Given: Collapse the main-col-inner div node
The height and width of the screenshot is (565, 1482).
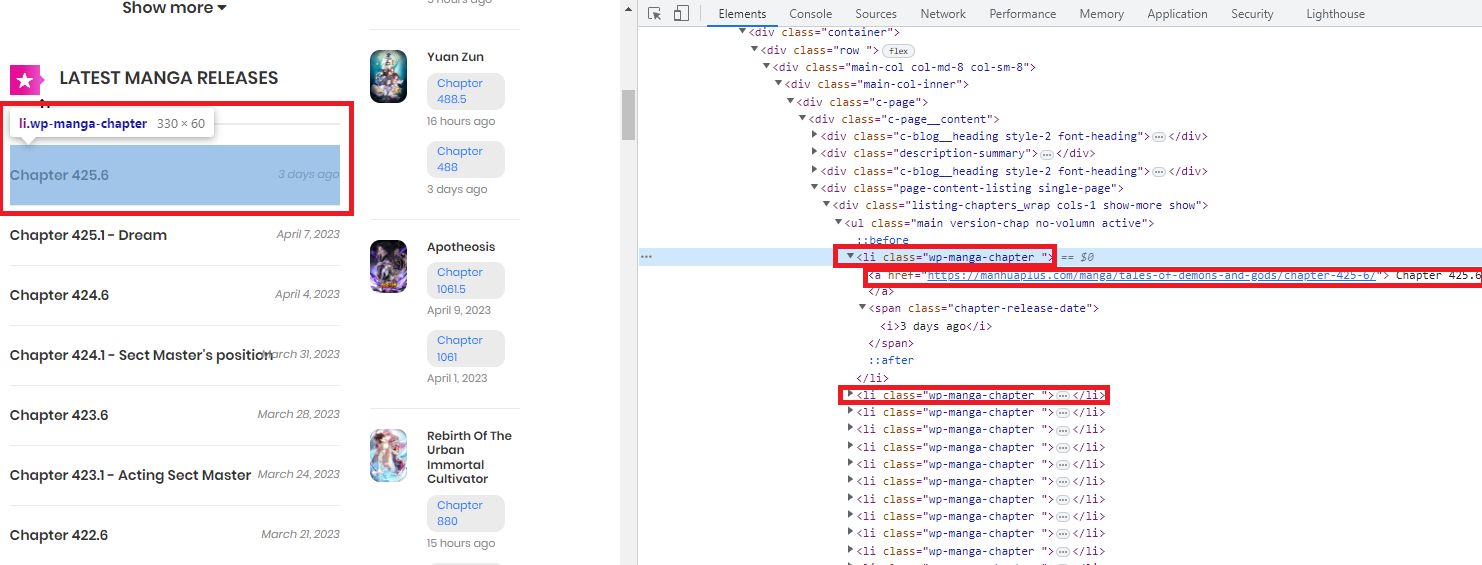Looking at the screenshot, I should click(779, 84).
